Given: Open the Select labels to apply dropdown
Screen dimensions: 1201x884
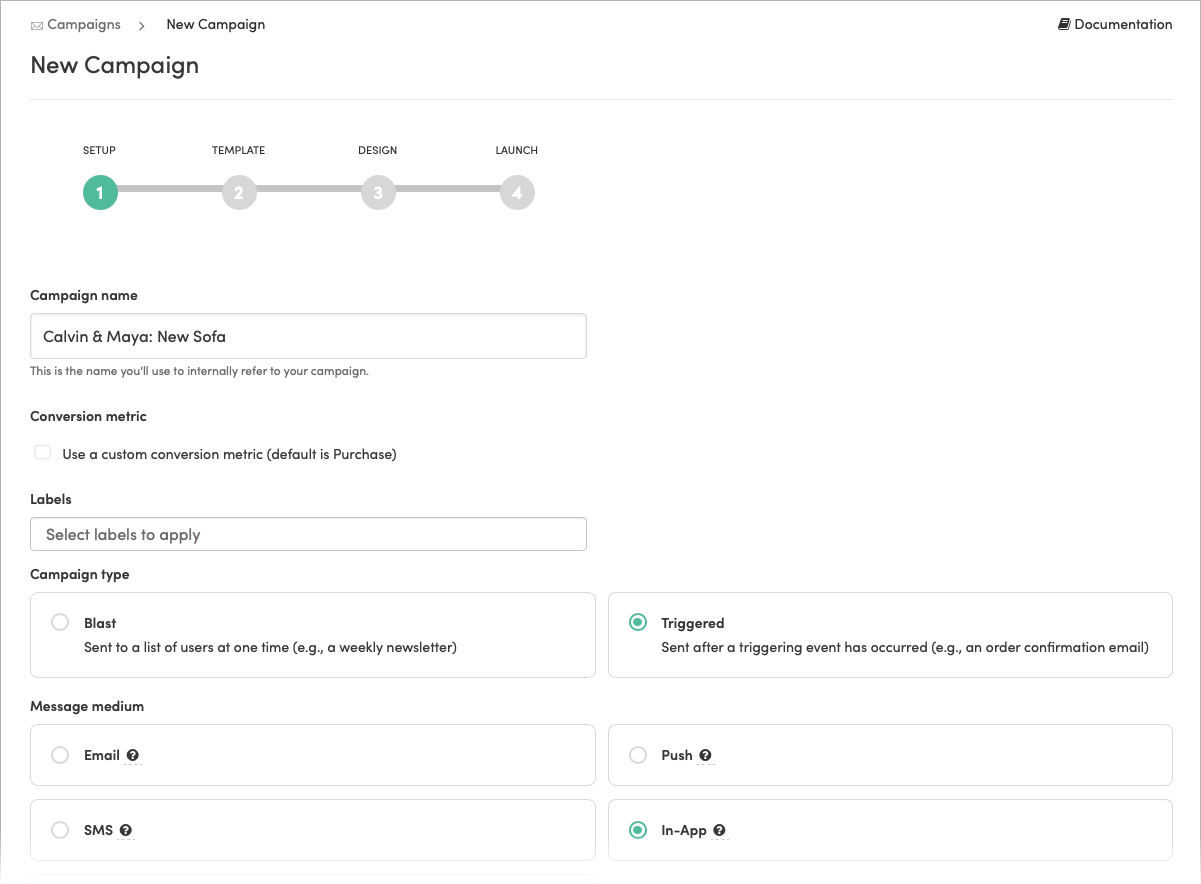Looking at the screenshot, I should [308, 534].
